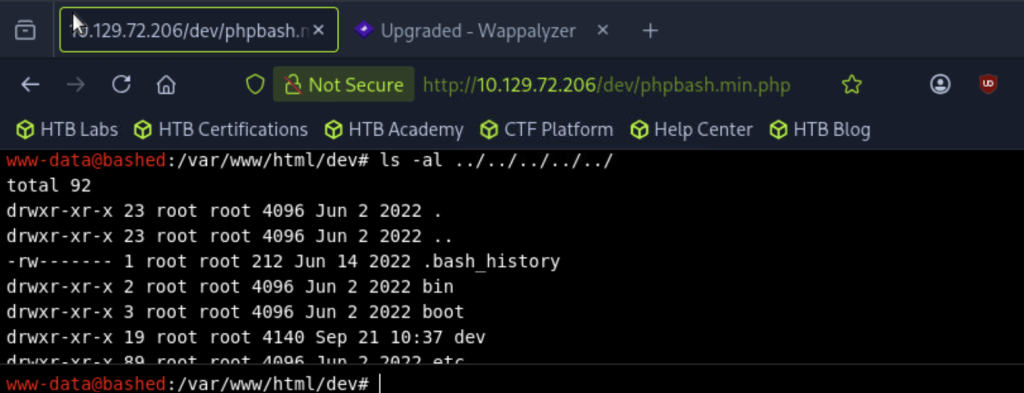Viewport: 1024px width, 393px height.
Task: Click the 'dev' directory listing row
Action: [246, 338]
